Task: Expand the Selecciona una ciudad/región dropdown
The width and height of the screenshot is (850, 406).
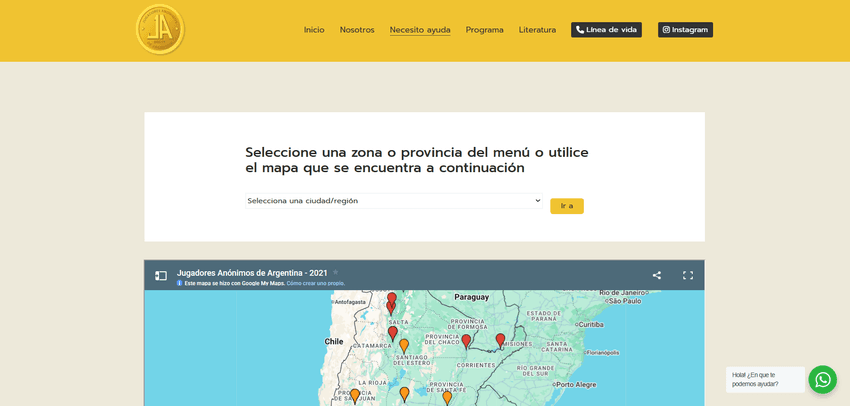Action: [x=394, y=201]
